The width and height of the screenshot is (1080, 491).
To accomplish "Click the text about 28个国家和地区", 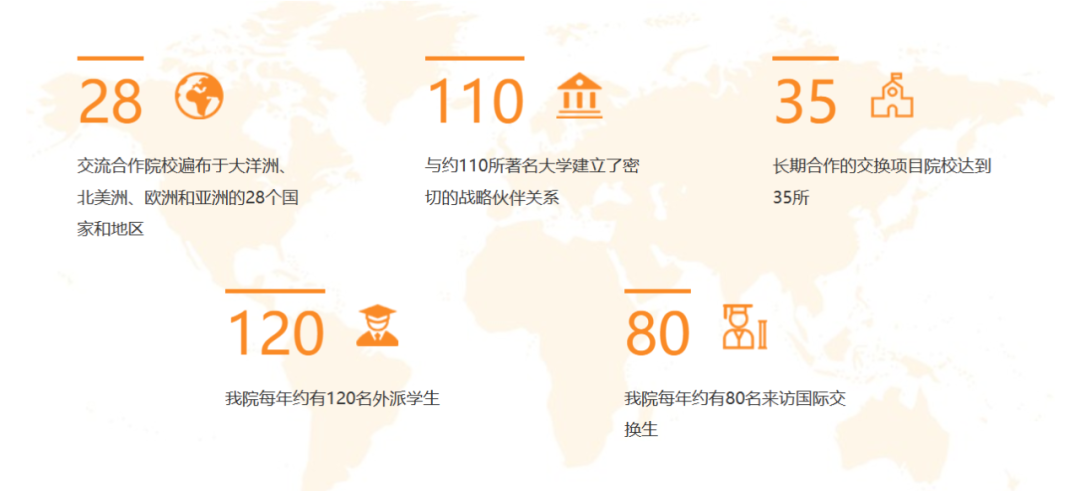I will [188, 197].
